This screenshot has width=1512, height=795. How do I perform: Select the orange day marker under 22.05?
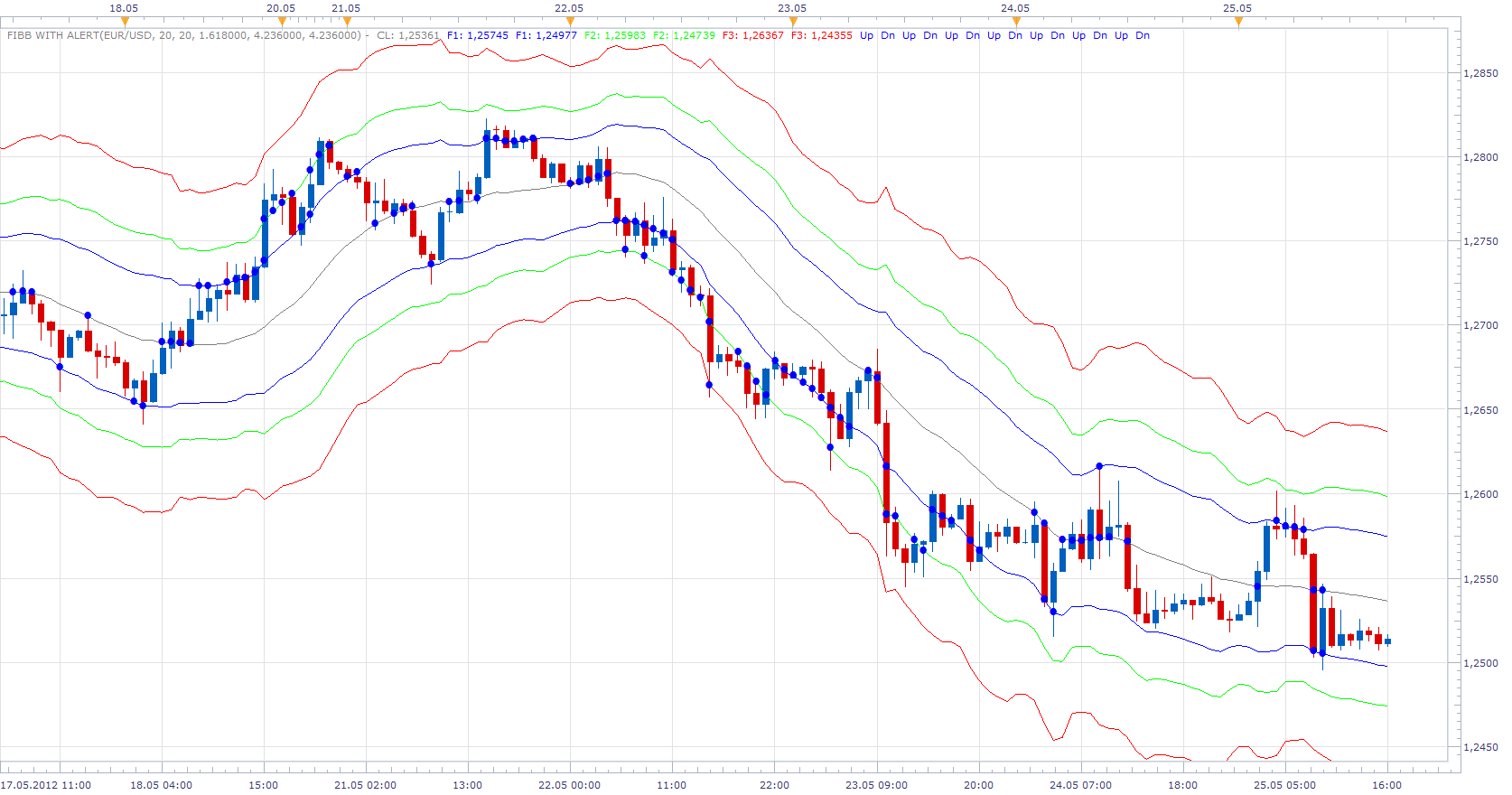(x=569, y=22)
